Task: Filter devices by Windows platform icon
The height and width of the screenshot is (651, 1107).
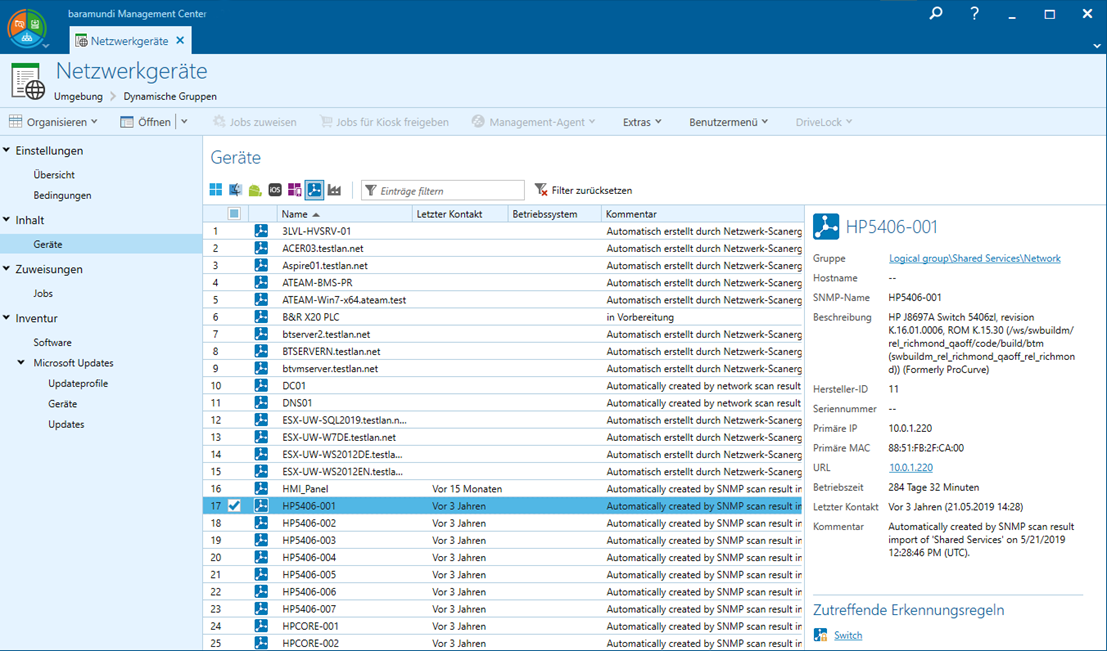Action: (216, 190)
